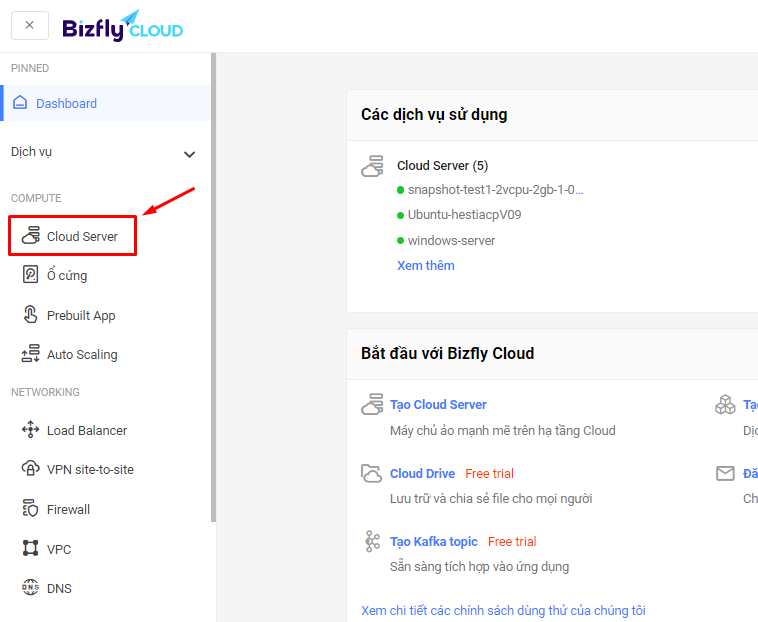Open the Cloud Drive link
This screenshot has height=622, width=758.
(422, 474)
